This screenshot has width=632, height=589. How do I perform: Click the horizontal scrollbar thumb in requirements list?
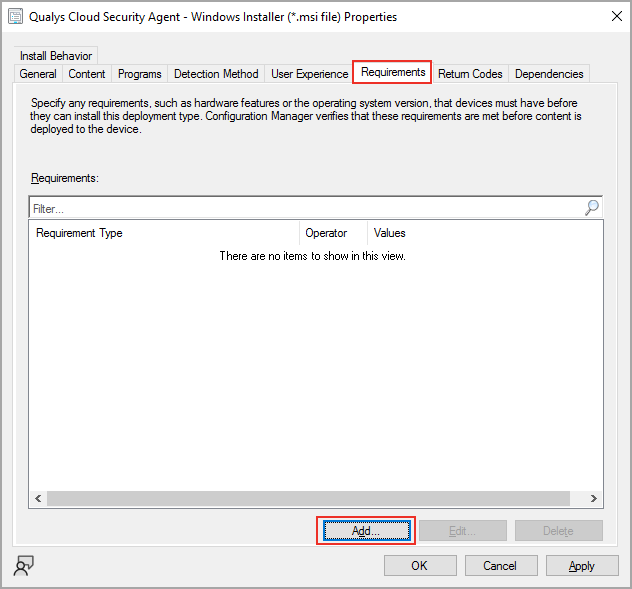(x=308, y=498)
